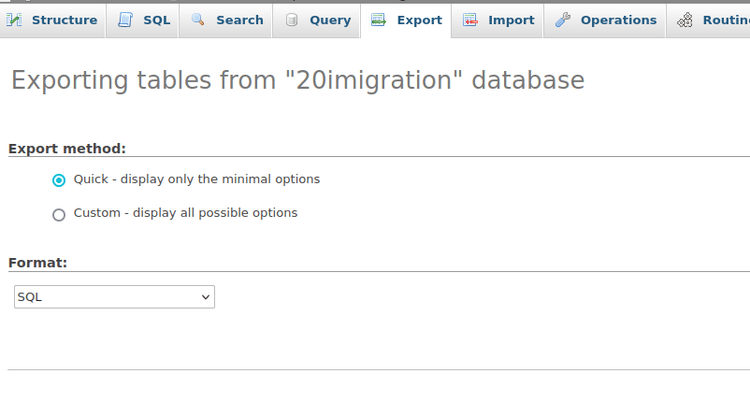Open the Format SQL dropdown
This screenshot has width=750, height=401.
click(114, 297)
